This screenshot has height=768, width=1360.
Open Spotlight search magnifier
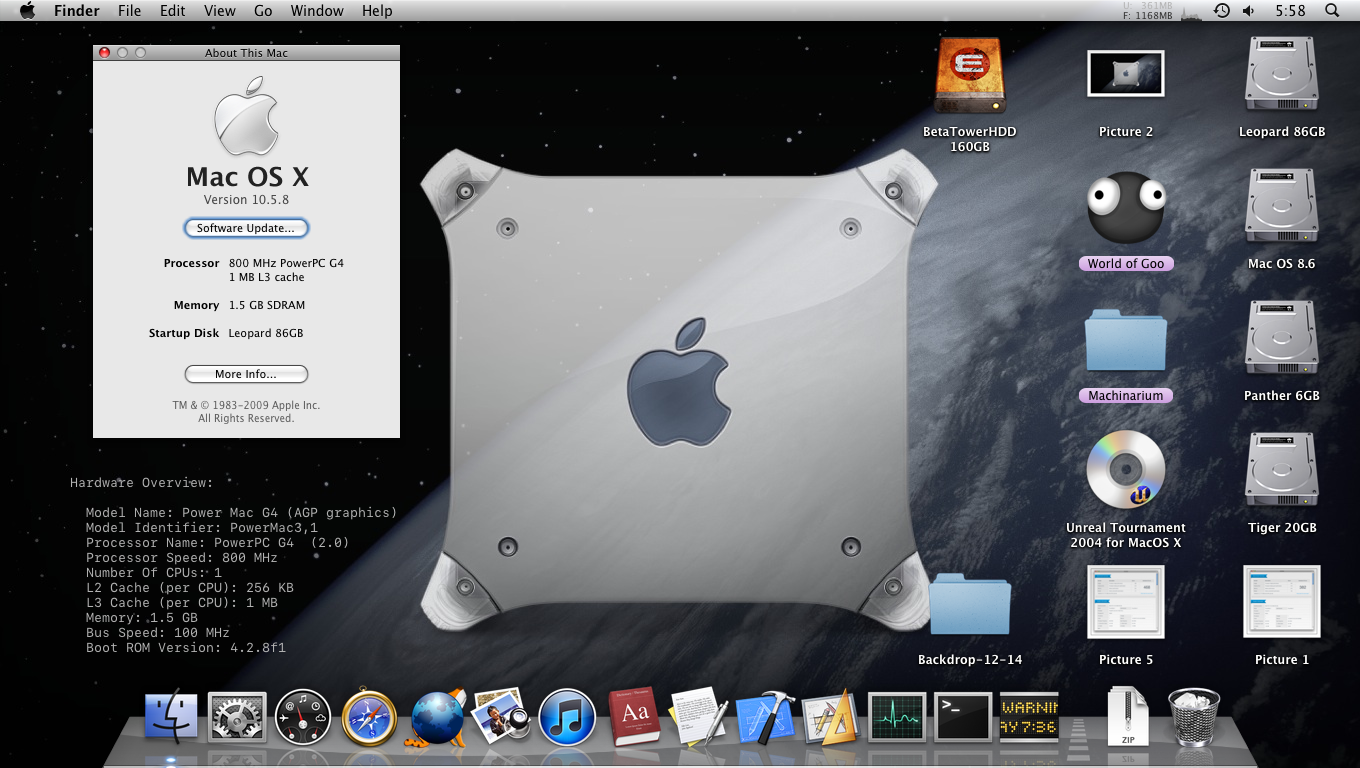[1332, 11]
